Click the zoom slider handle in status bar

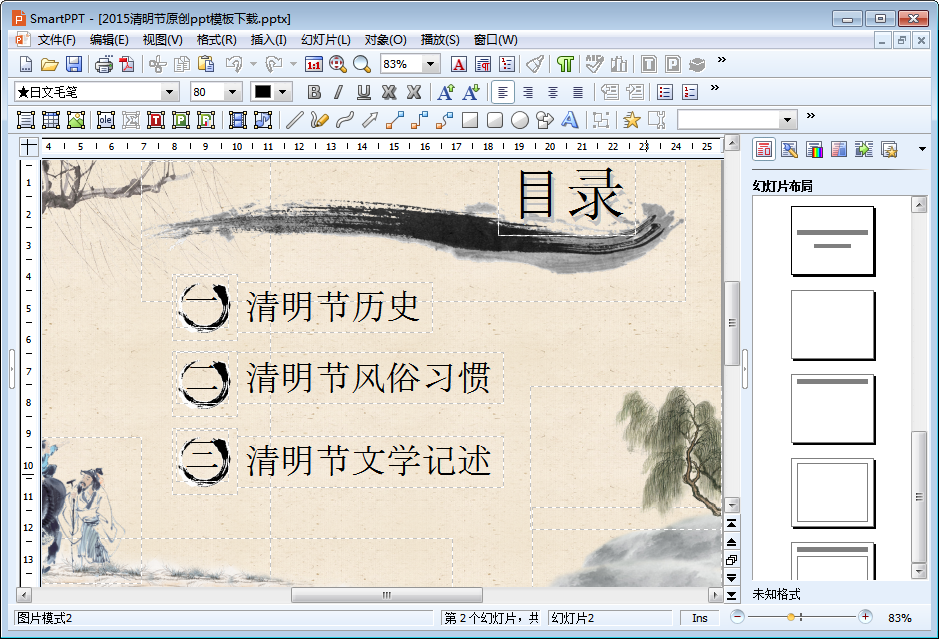tap(791, 617)
